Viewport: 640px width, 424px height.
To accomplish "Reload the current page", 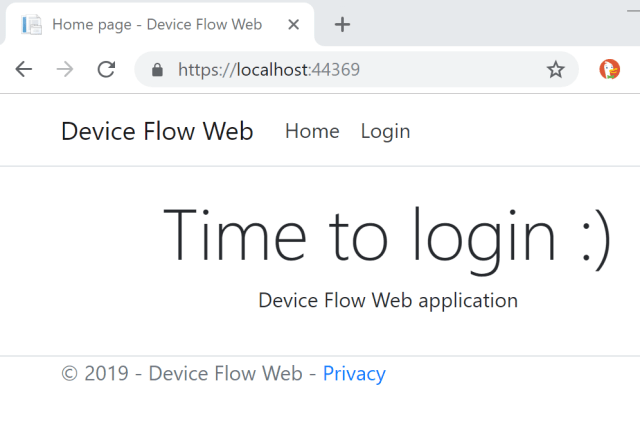I will [105, 69].
